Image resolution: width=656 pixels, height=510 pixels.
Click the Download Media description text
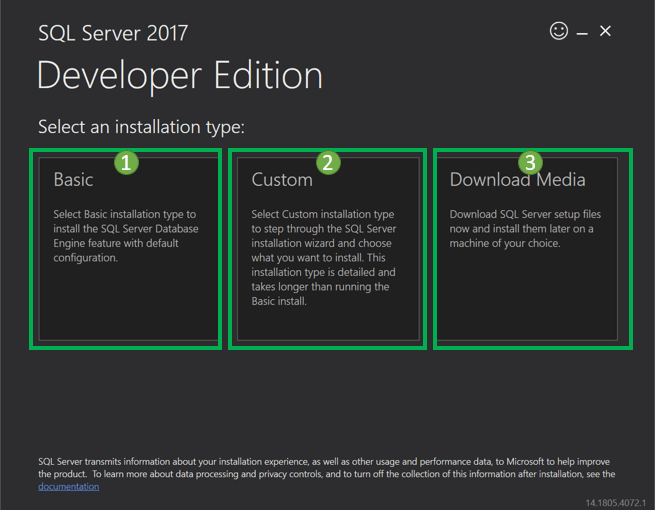[x=525, y=229]
